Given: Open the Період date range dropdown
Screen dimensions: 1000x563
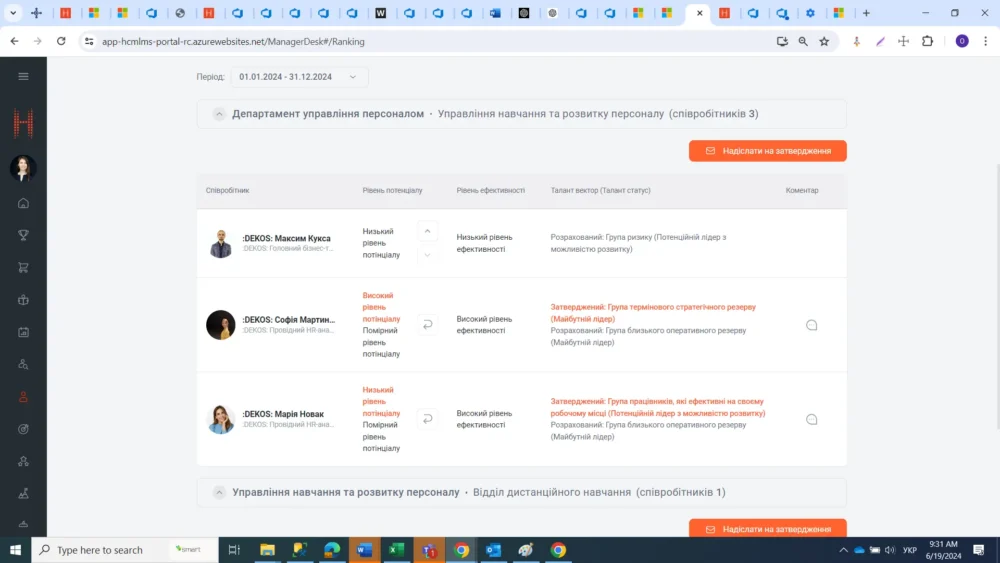Looking at the screenshot, I should 299,77.
